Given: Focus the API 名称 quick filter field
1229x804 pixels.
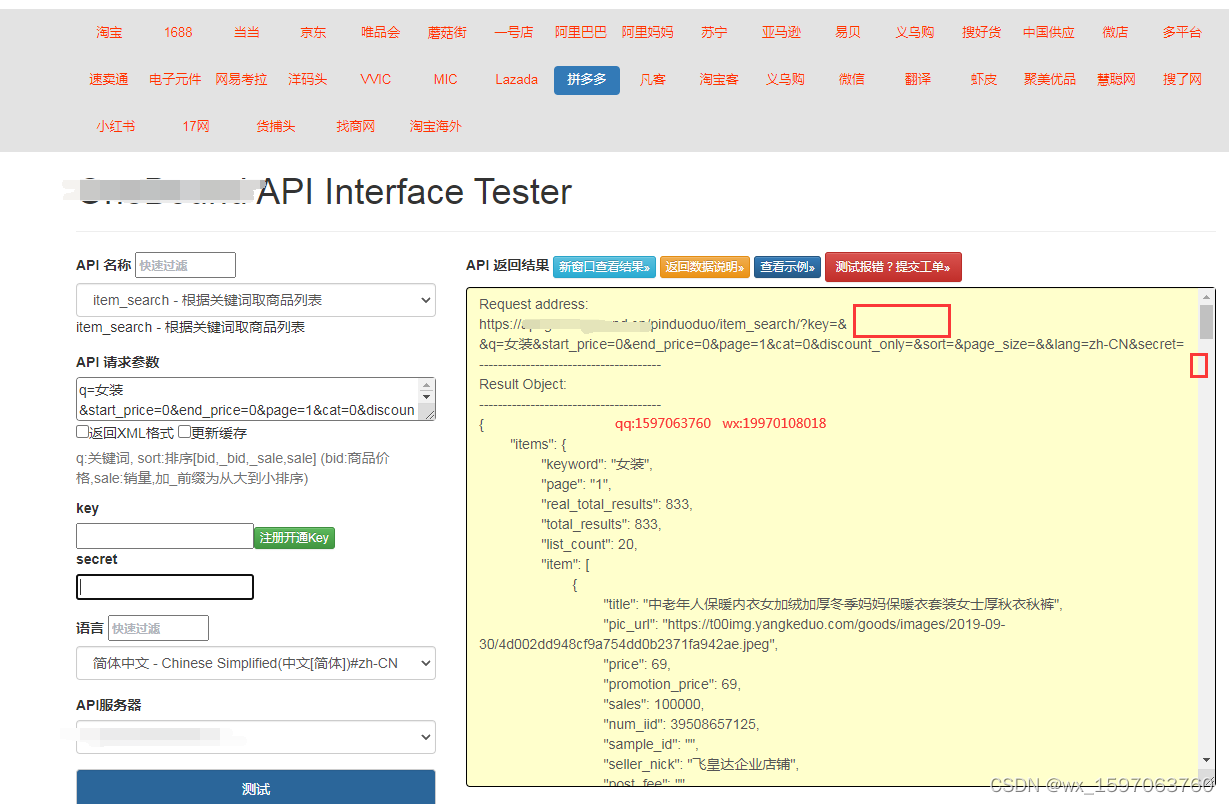Looking at the screenshot, I should click(185, 265).
